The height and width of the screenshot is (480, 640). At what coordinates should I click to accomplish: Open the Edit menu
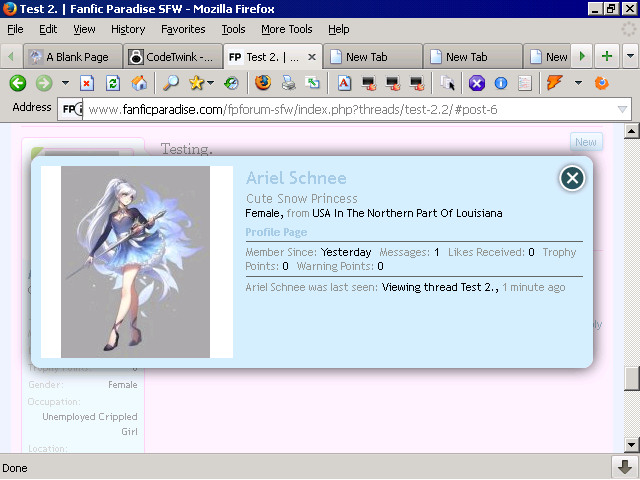pos(48,29)
